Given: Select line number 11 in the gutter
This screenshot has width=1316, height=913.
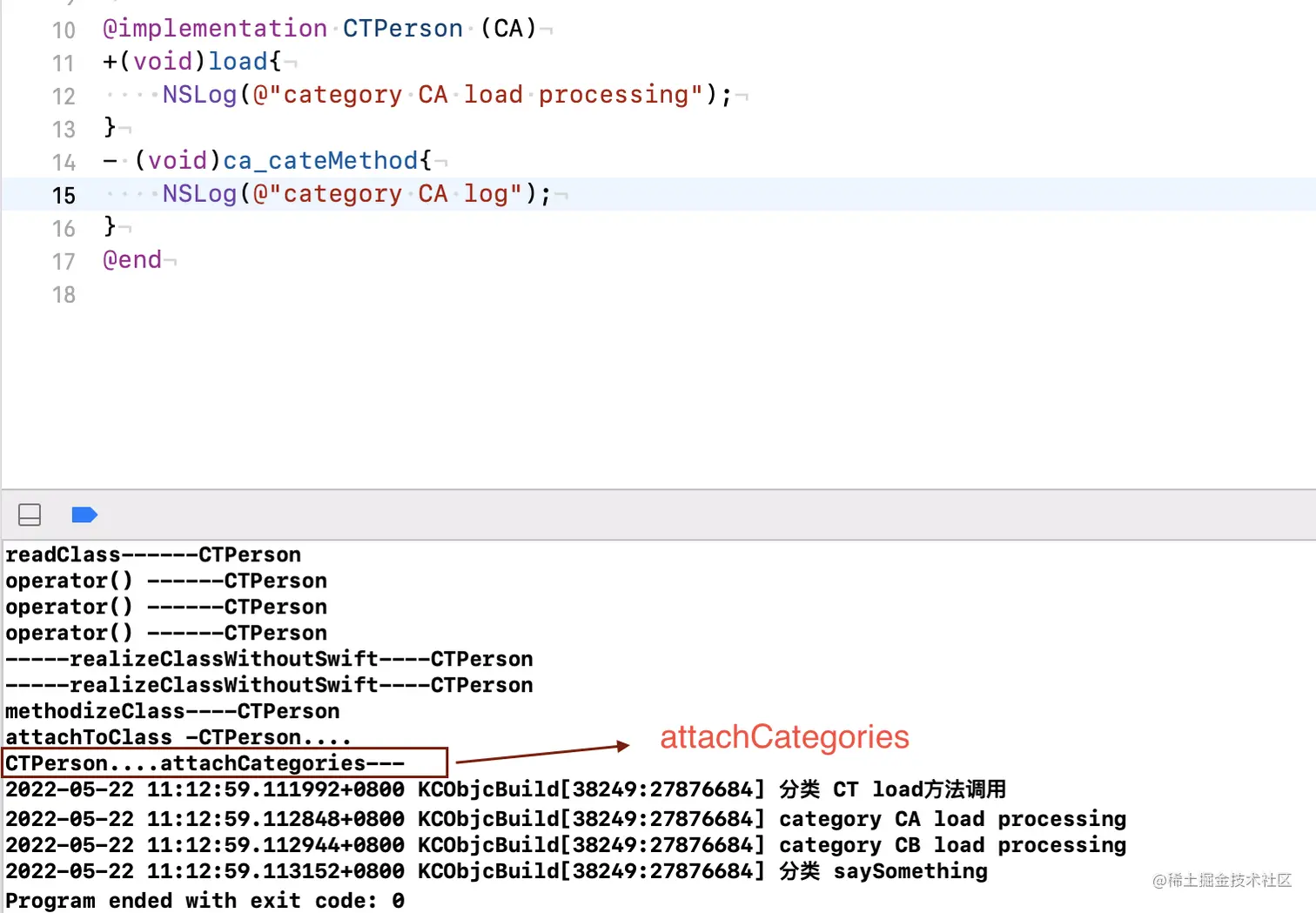Looking at the screenshot, I should (64, 63).
